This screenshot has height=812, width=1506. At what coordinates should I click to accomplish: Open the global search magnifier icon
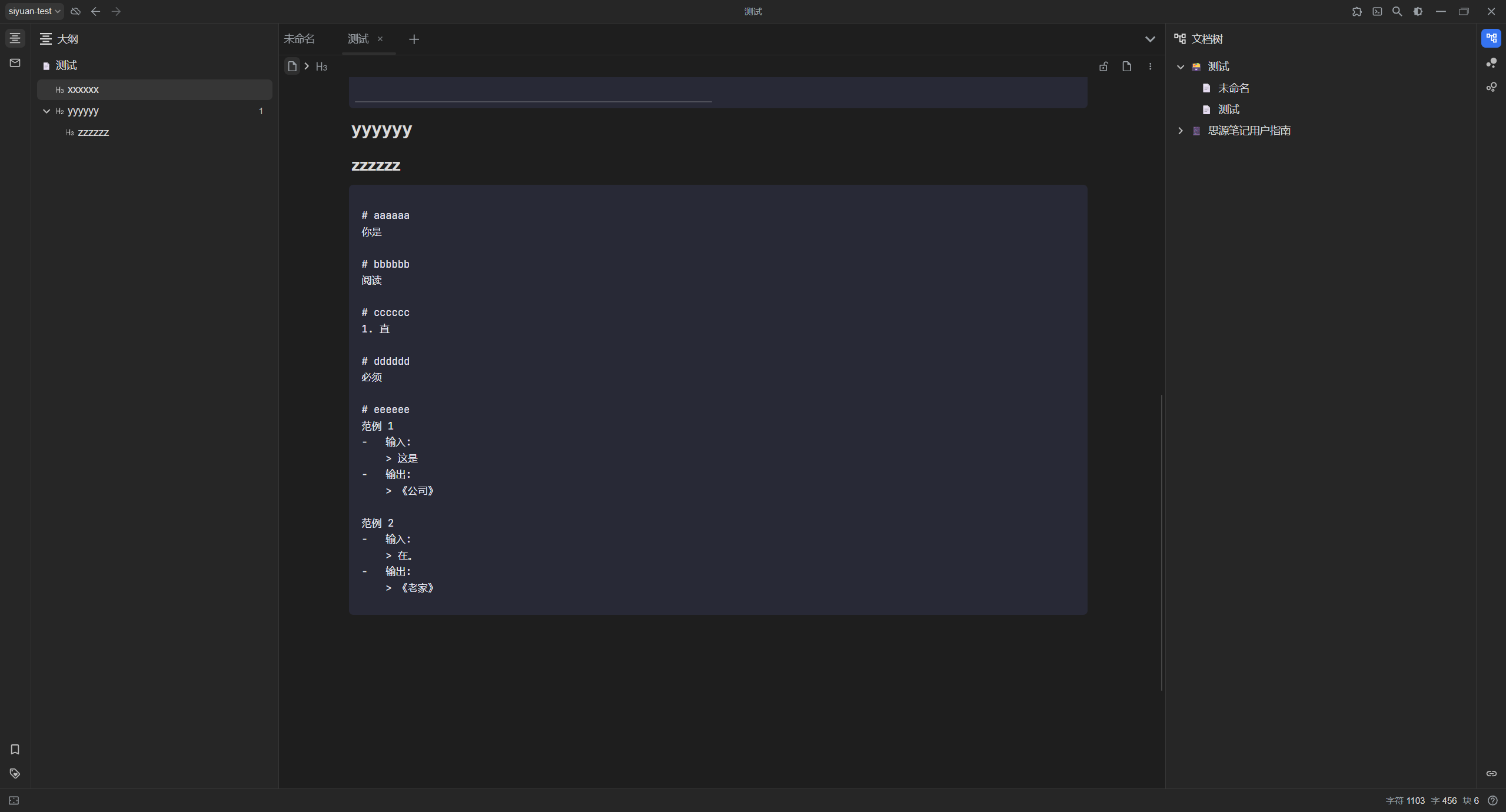(x=1397, y=11)
